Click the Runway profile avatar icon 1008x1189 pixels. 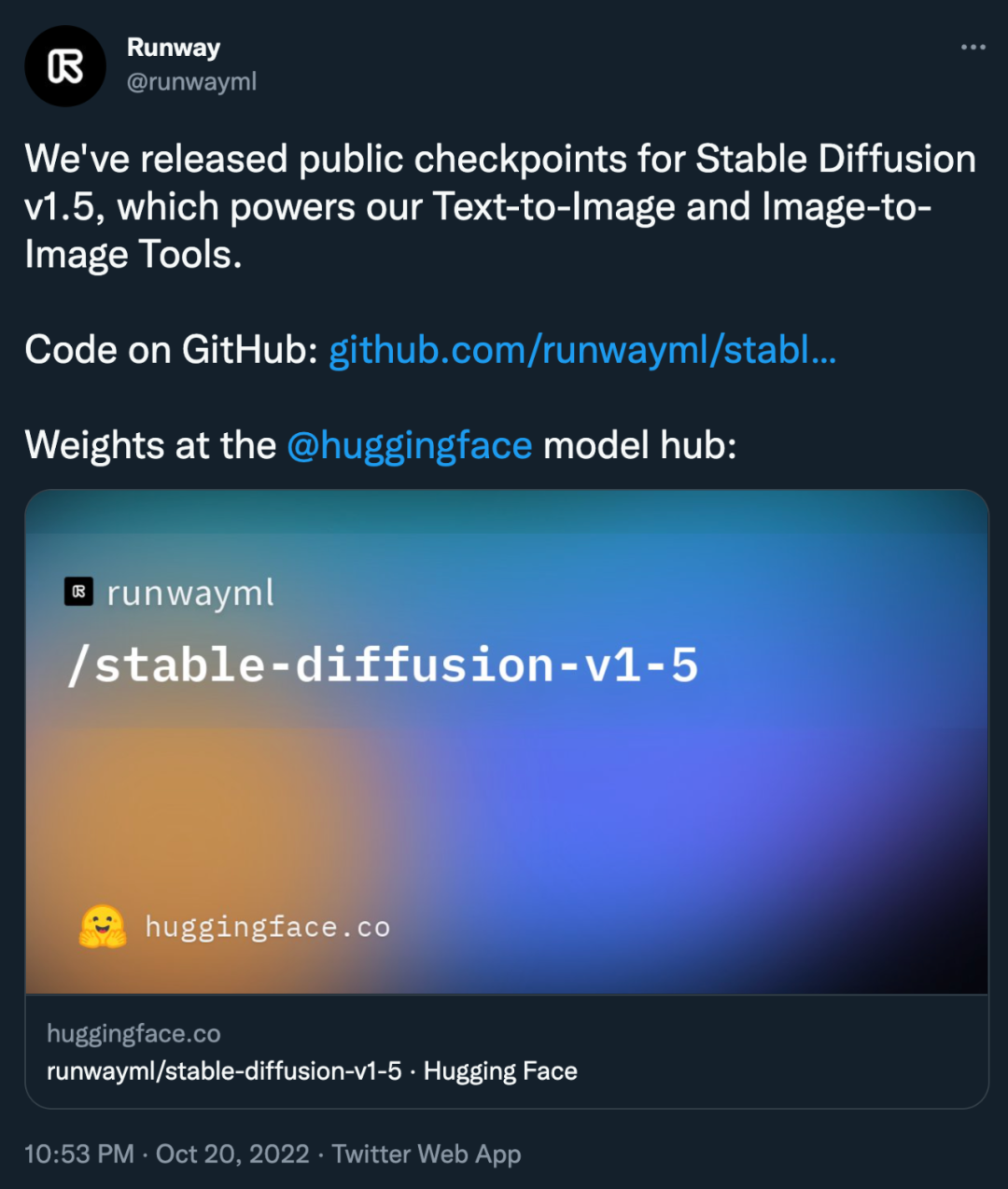[x=65, y=66]
